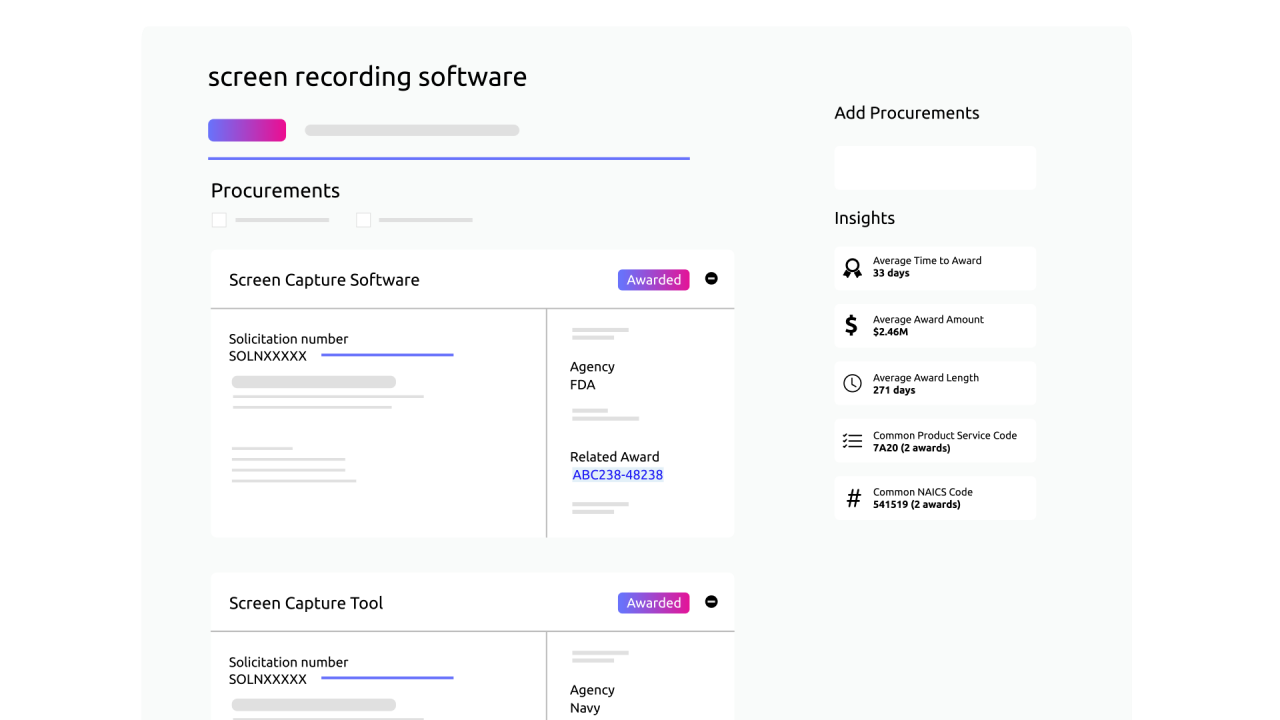This screenshot has height=720, width=1280.
Task: Click the clock icon for Average Award Length
Action: tap(852, 383)
